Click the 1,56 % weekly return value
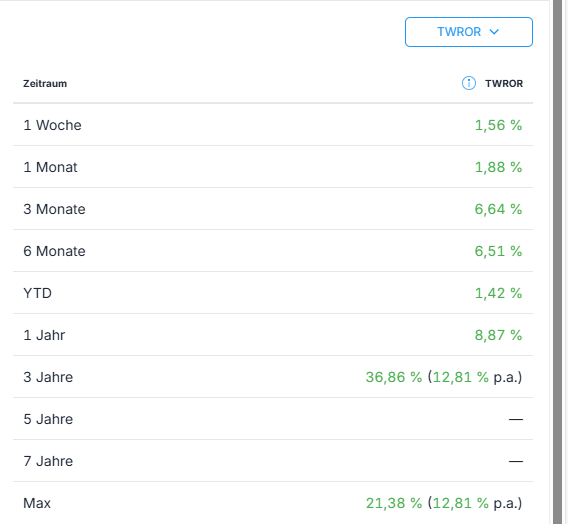Viewport: 568px width, 524px height. coord(498,125)
